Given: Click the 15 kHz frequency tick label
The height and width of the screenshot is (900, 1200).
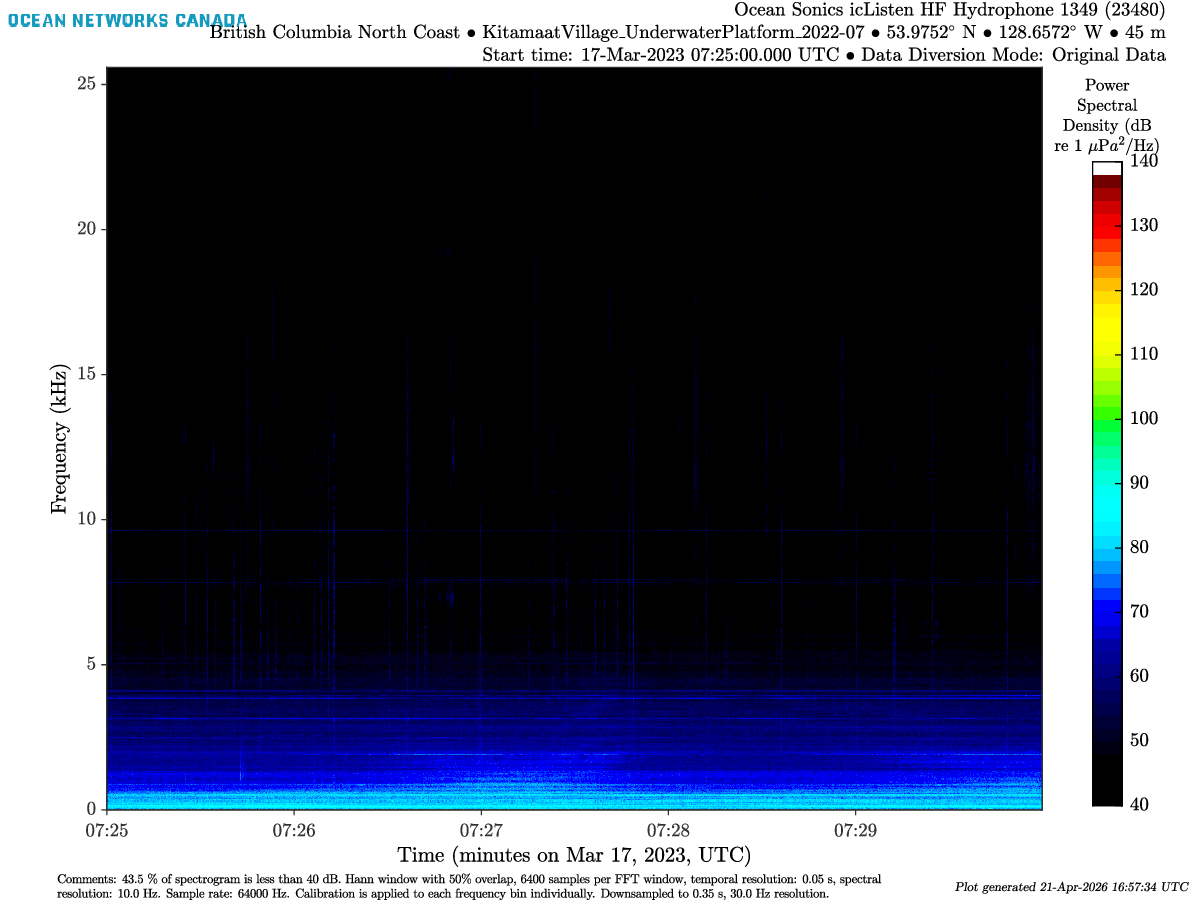Looking at the screenshot, I should (x=85, y=374).
